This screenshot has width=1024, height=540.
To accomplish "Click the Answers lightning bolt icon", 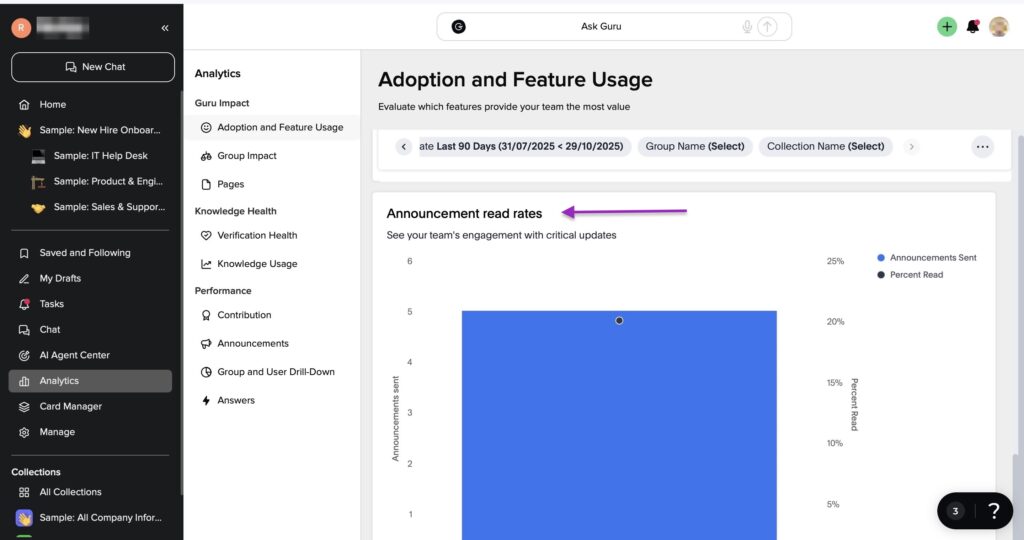I will click(x=206, y=400).
